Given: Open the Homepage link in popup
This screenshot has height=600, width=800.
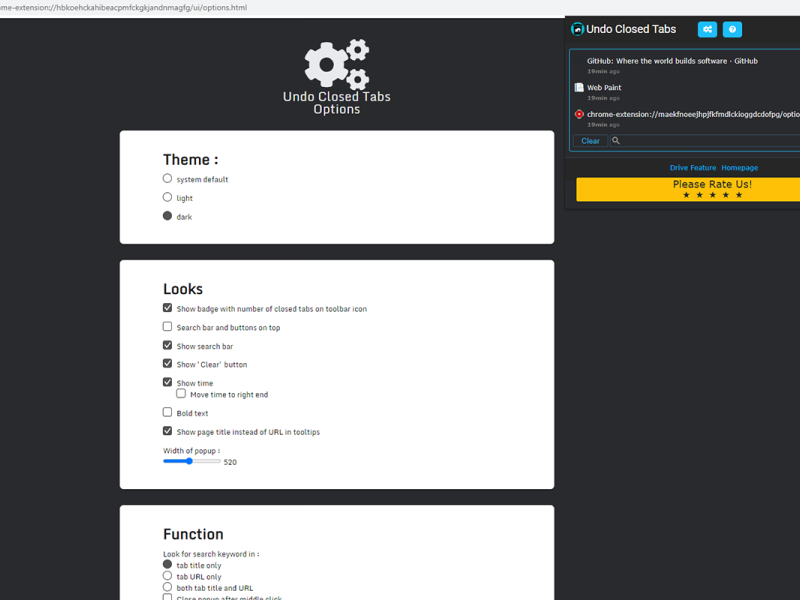Looking at the screenshot, I should tap(739, 168).
